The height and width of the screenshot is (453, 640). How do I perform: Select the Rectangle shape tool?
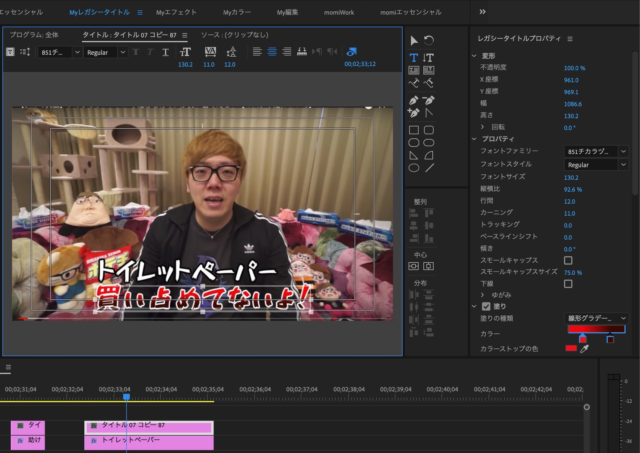[x=414, y=129]
